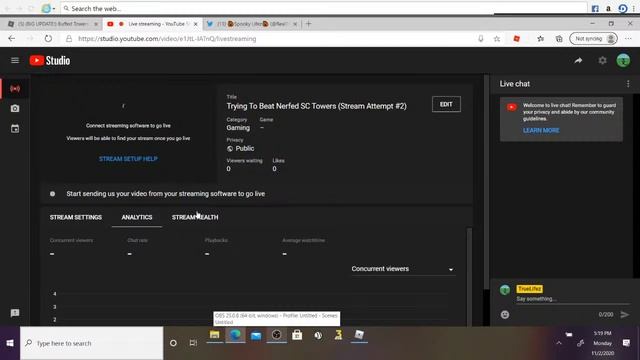The image size is (640, 360).
Task: Click the taskbar clock showing Monday
Action: point(602,343)
